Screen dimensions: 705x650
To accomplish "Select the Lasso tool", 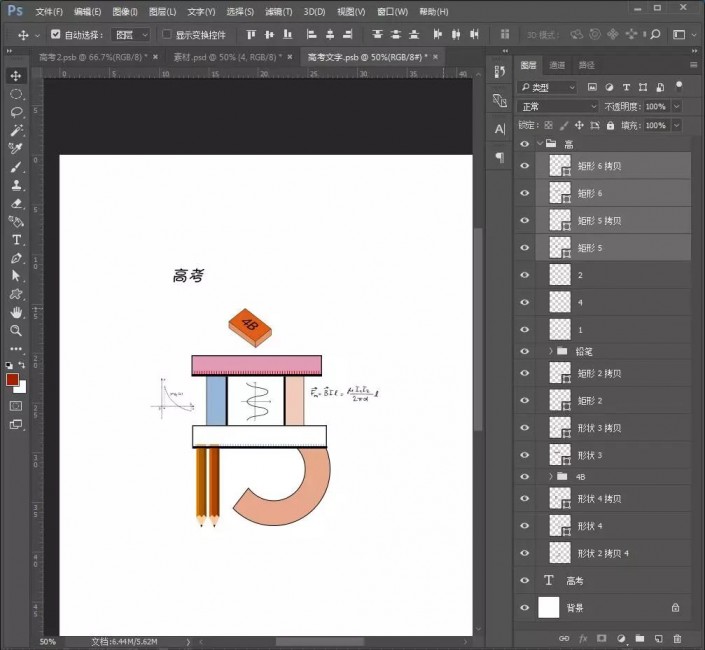I will 16,112.
